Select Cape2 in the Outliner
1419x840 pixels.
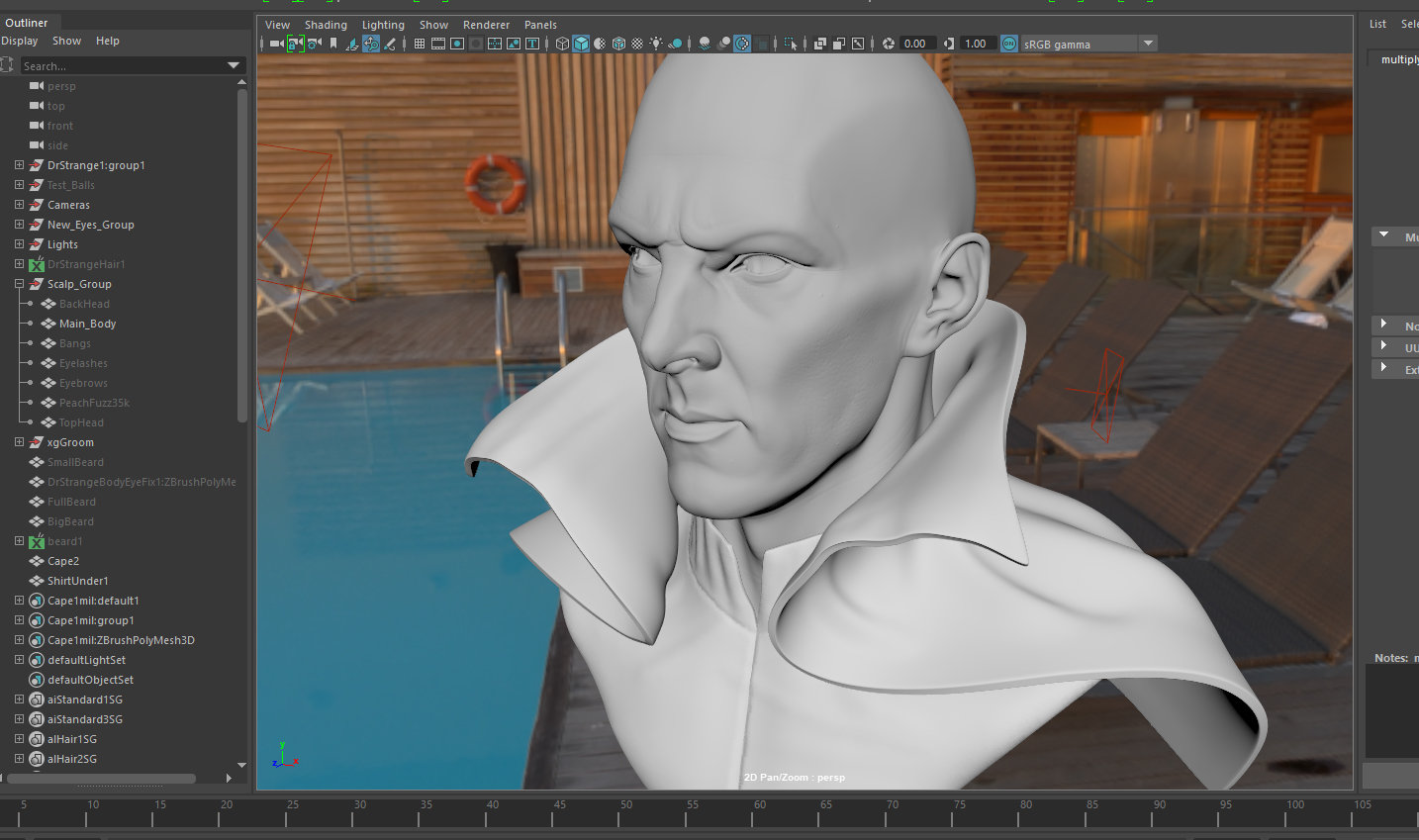63,561
